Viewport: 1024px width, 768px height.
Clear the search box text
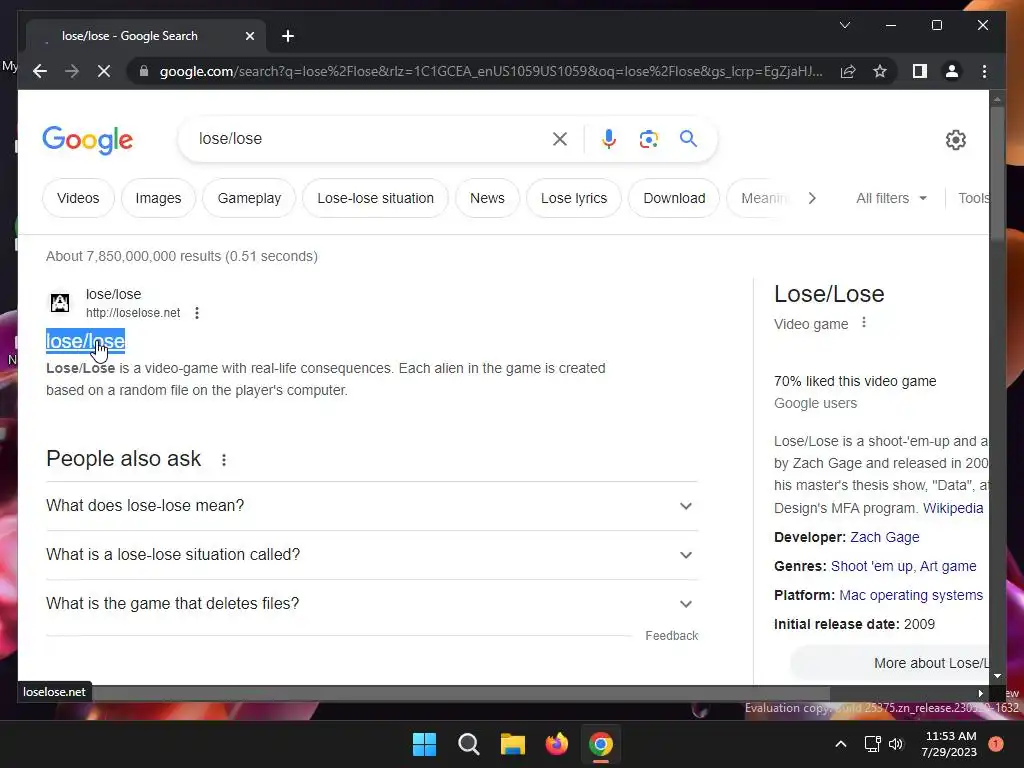coord(560,139)
